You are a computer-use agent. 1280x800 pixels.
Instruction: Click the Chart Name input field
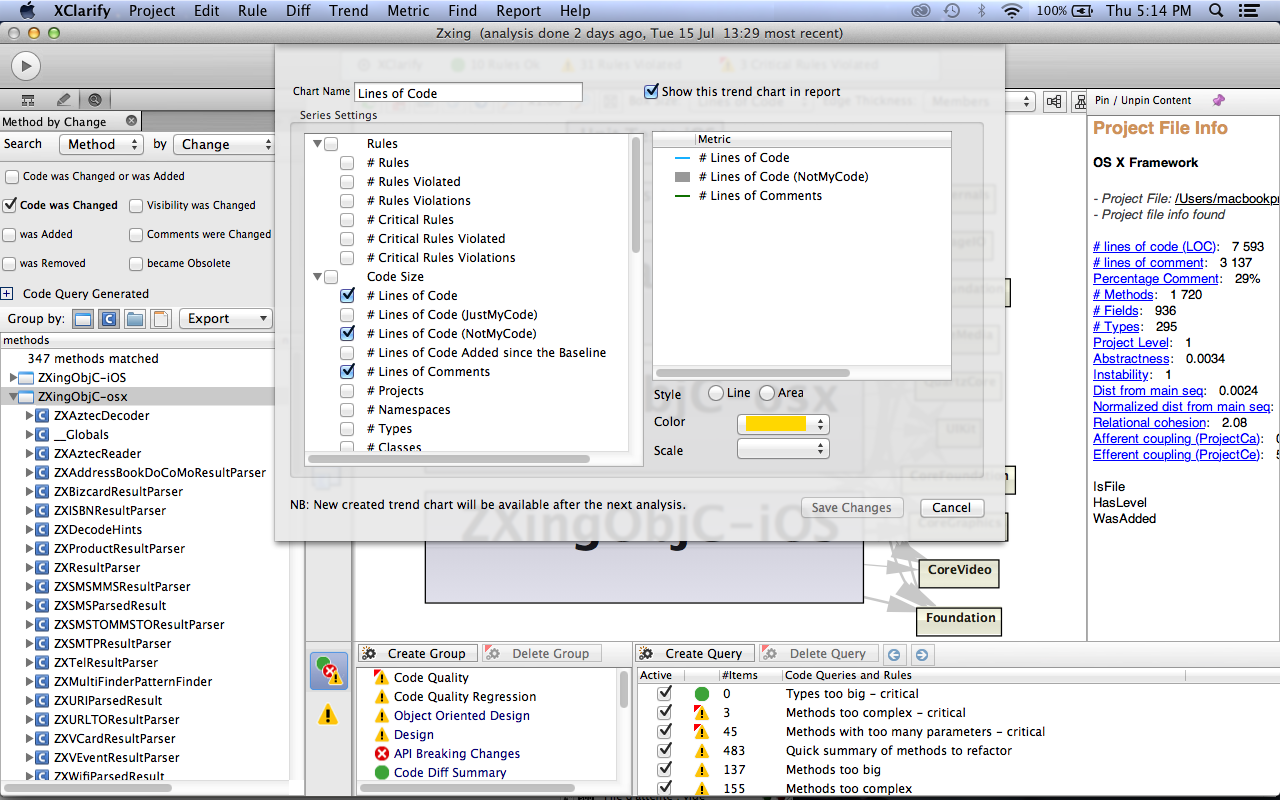coord(468,93)
